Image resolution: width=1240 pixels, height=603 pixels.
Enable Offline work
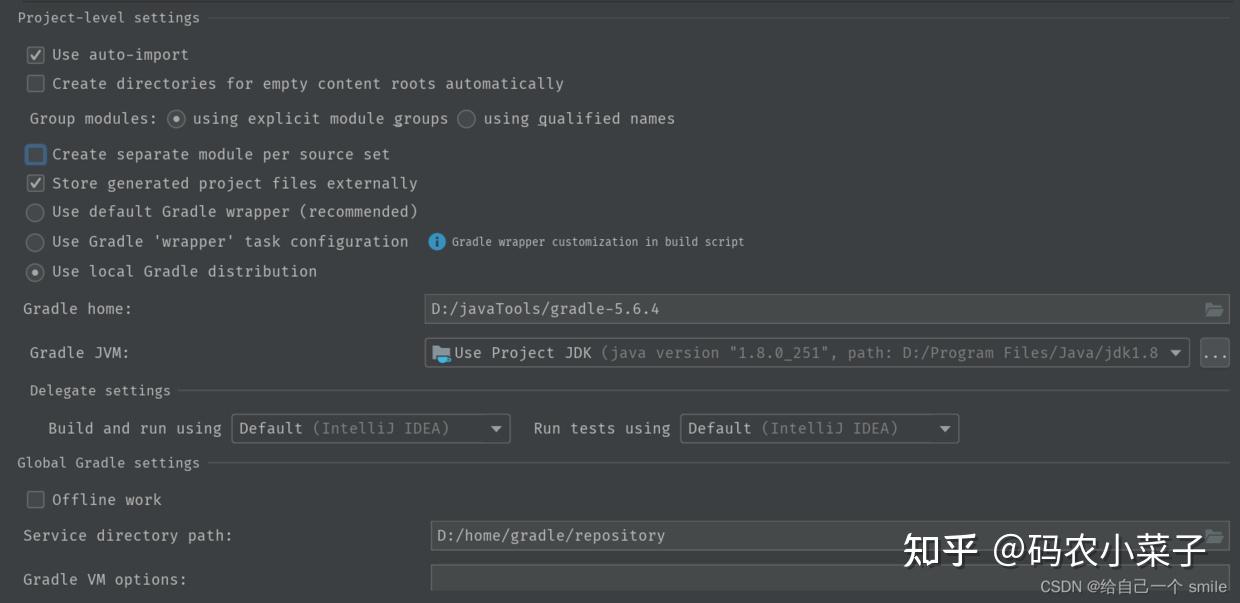point(35,499)
